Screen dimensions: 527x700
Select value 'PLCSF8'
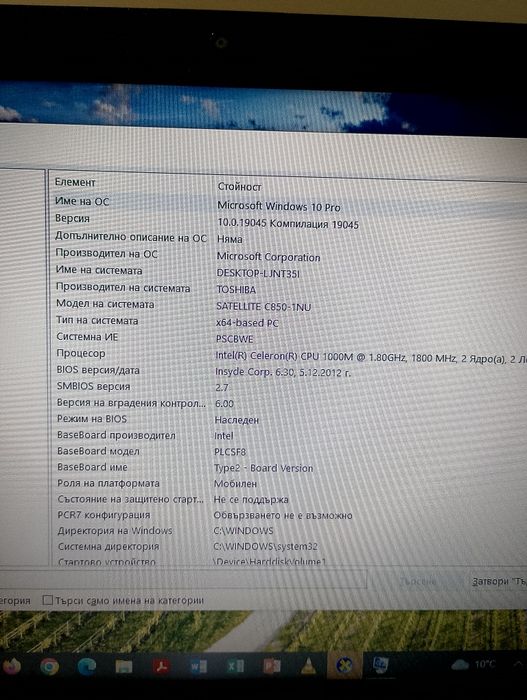coord(230,452)
